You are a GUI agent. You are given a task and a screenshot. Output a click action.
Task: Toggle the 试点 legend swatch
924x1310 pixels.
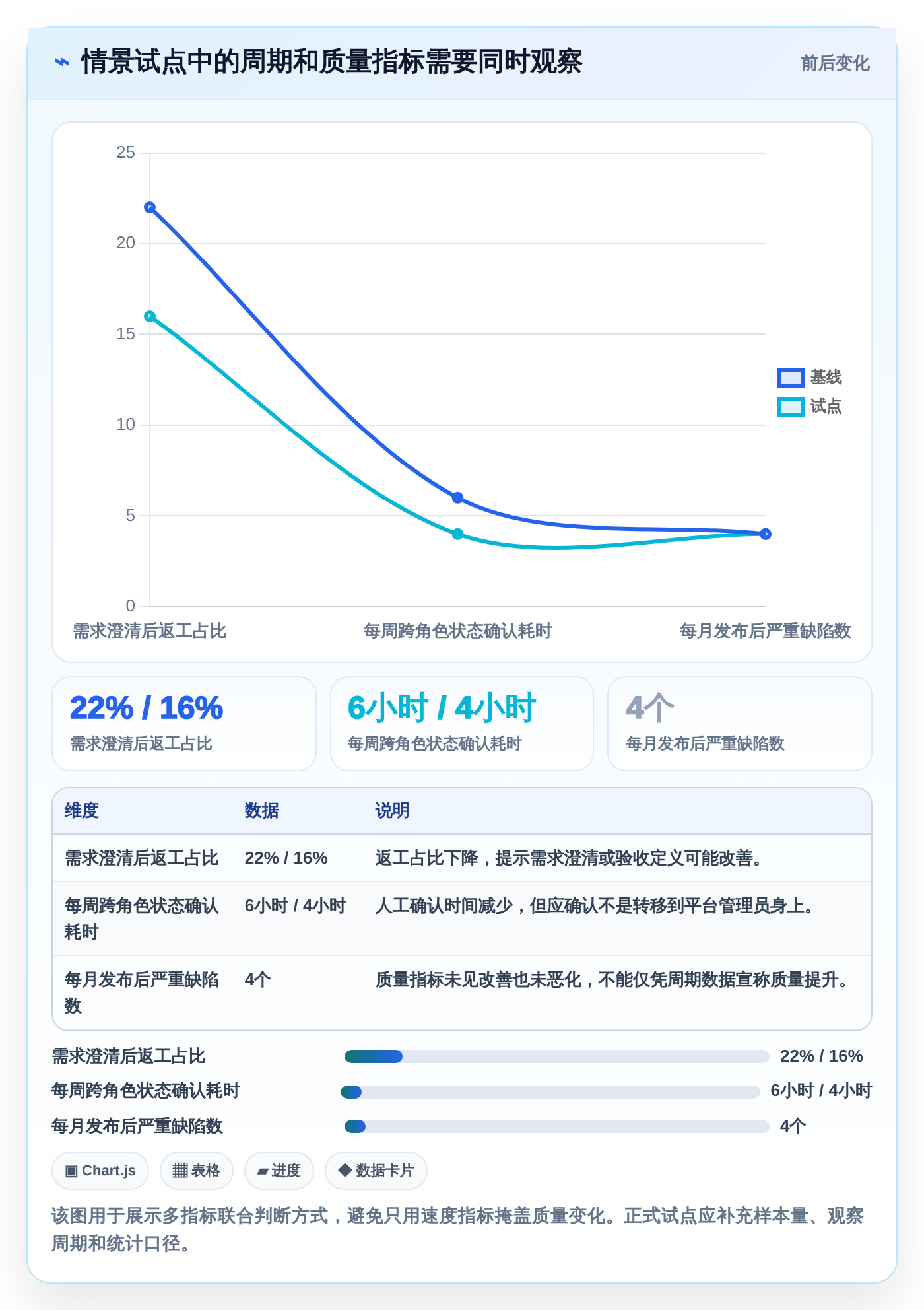coord(790,407)
